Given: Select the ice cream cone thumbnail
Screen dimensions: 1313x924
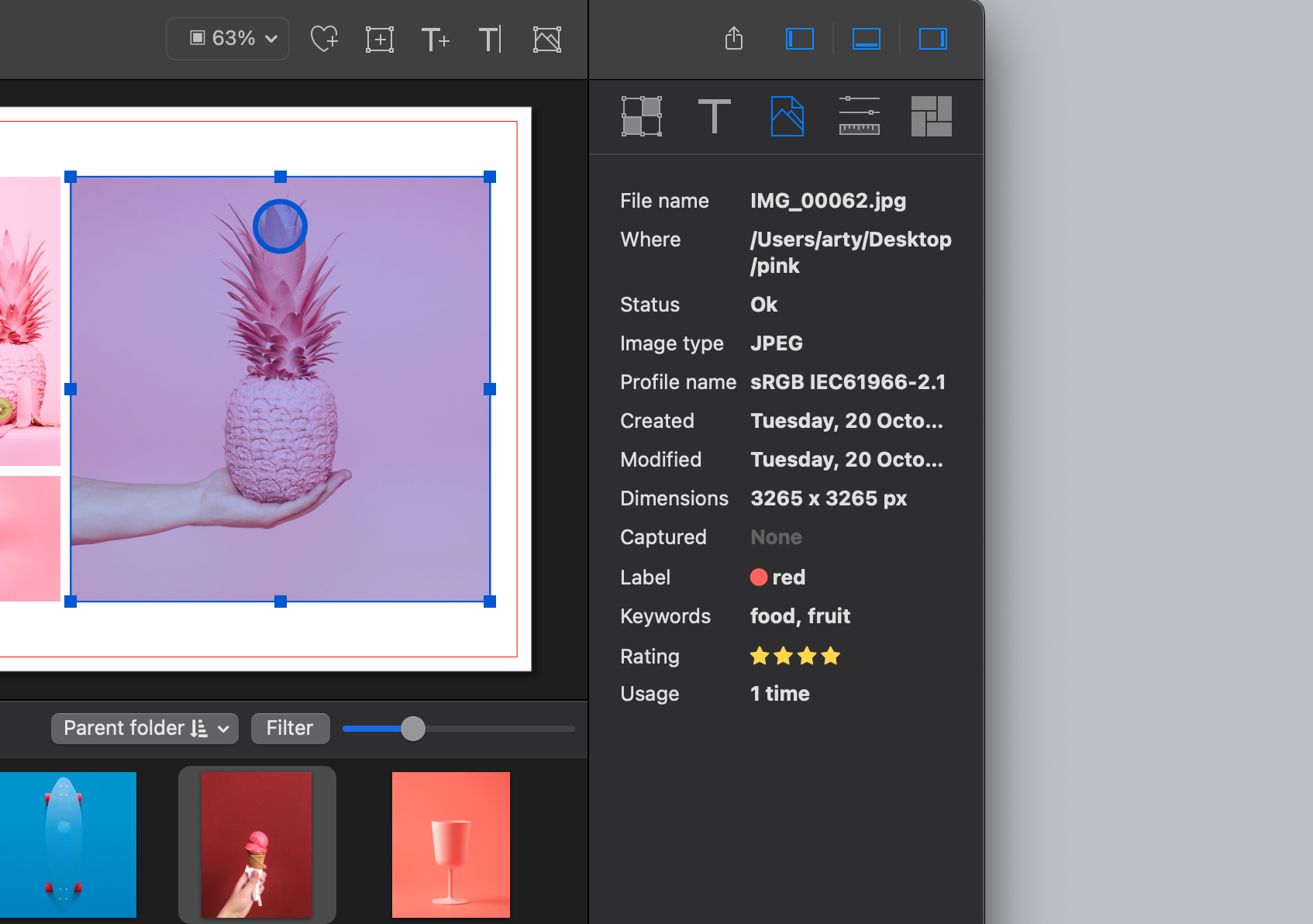Looking at the screenshot, I should [x=257, y=845].
